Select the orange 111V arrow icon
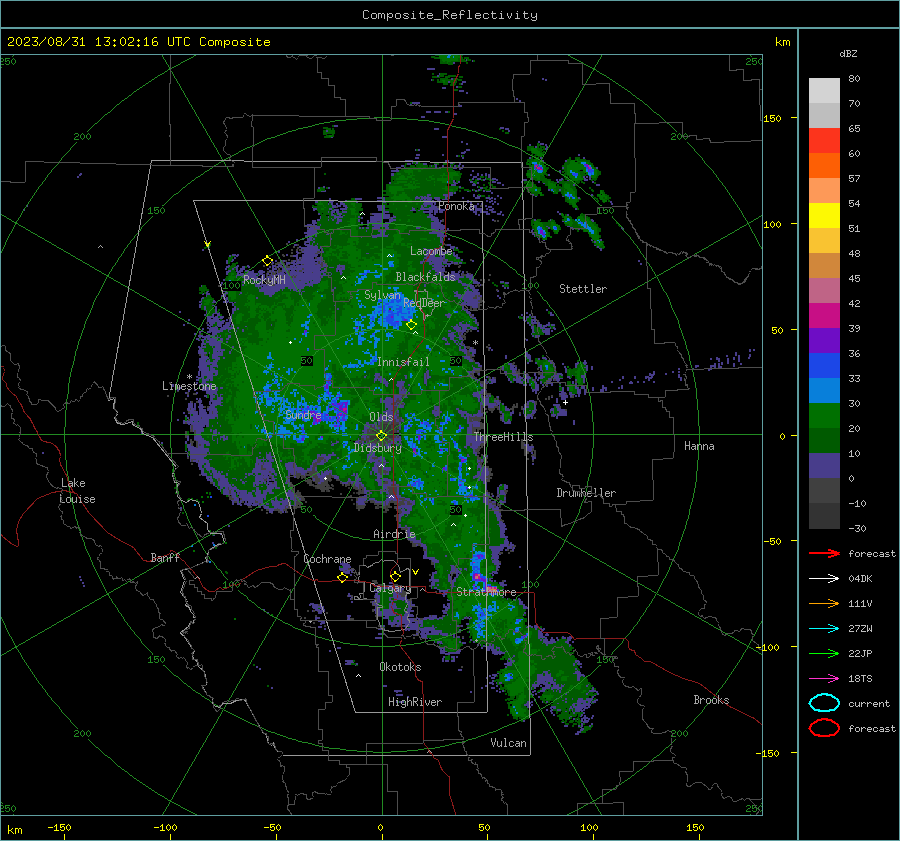Screen dimensions: 900x841 pyautogui.click(x=824, y=603)
